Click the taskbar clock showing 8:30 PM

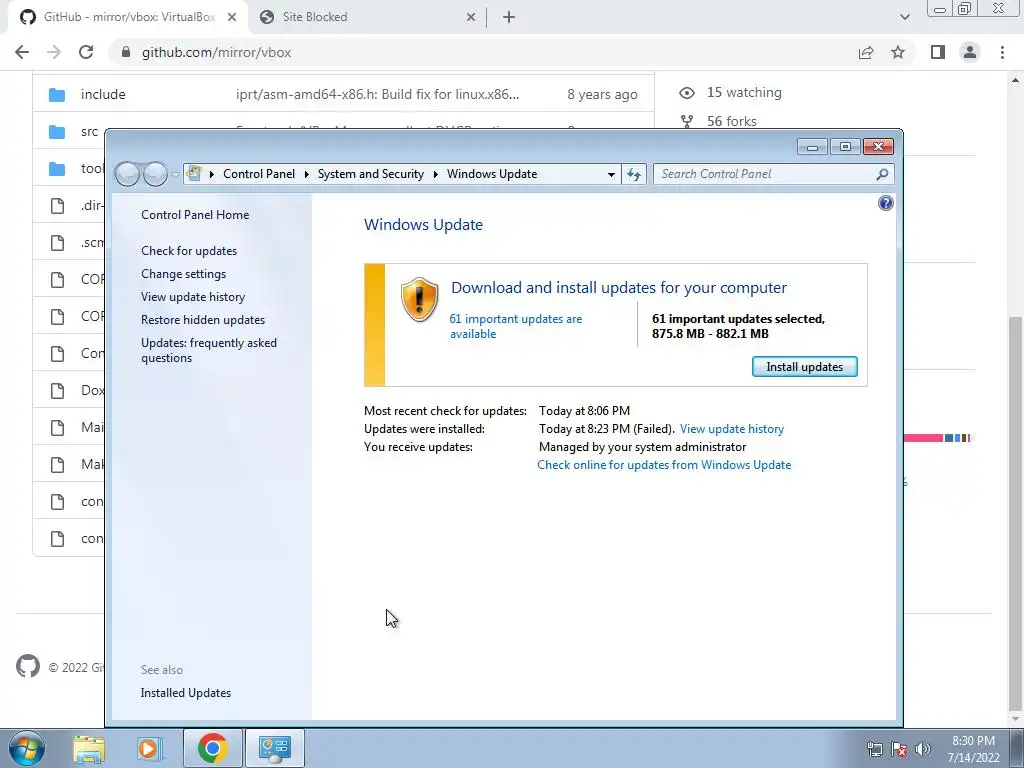973,749
